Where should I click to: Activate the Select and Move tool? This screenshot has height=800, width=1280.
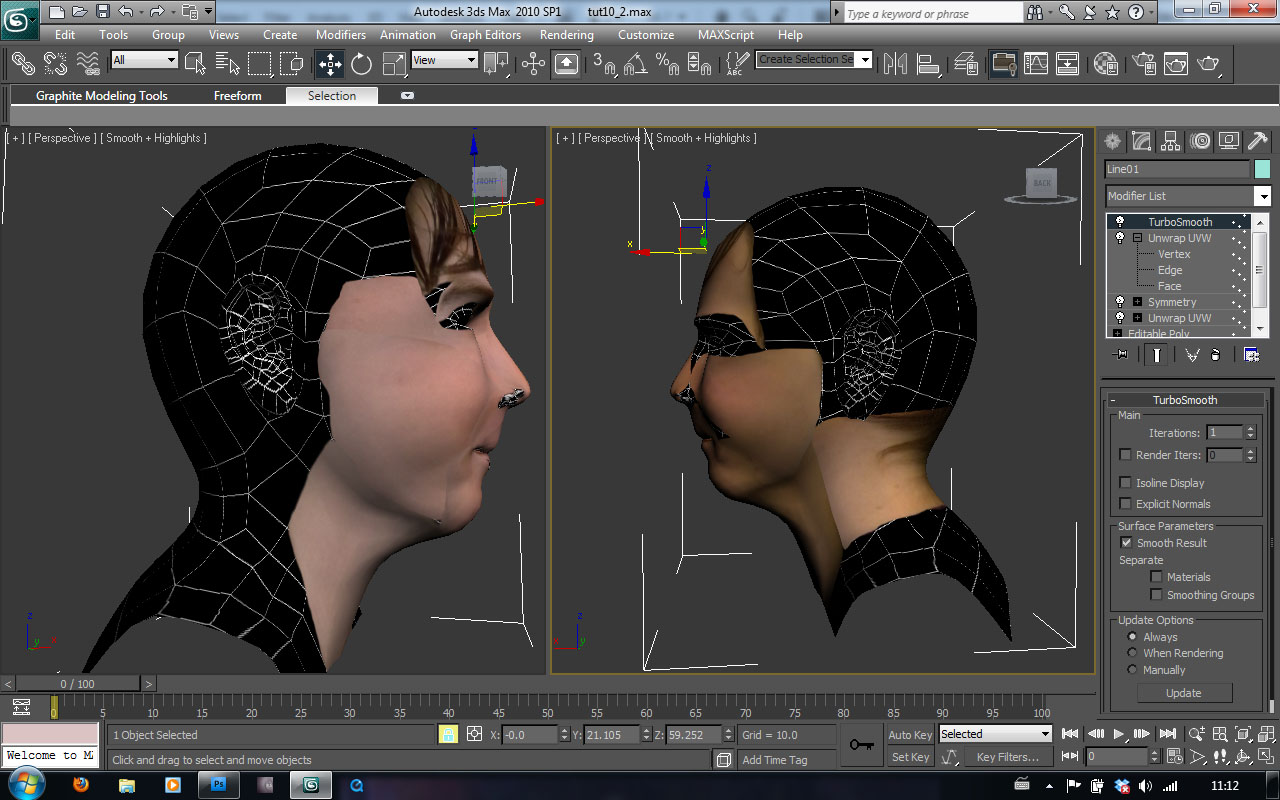(329, 64)
